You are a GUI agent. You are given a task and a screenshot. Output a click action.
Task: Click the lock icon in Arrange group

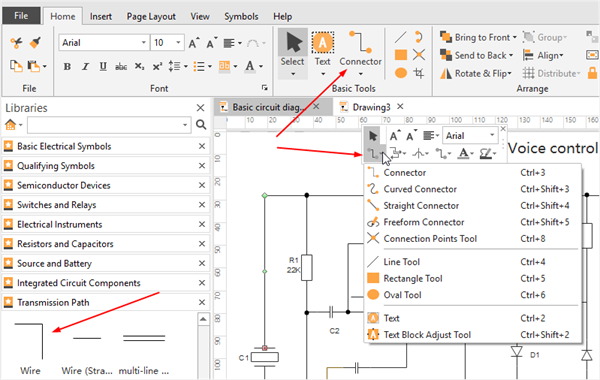coord(592,73)
